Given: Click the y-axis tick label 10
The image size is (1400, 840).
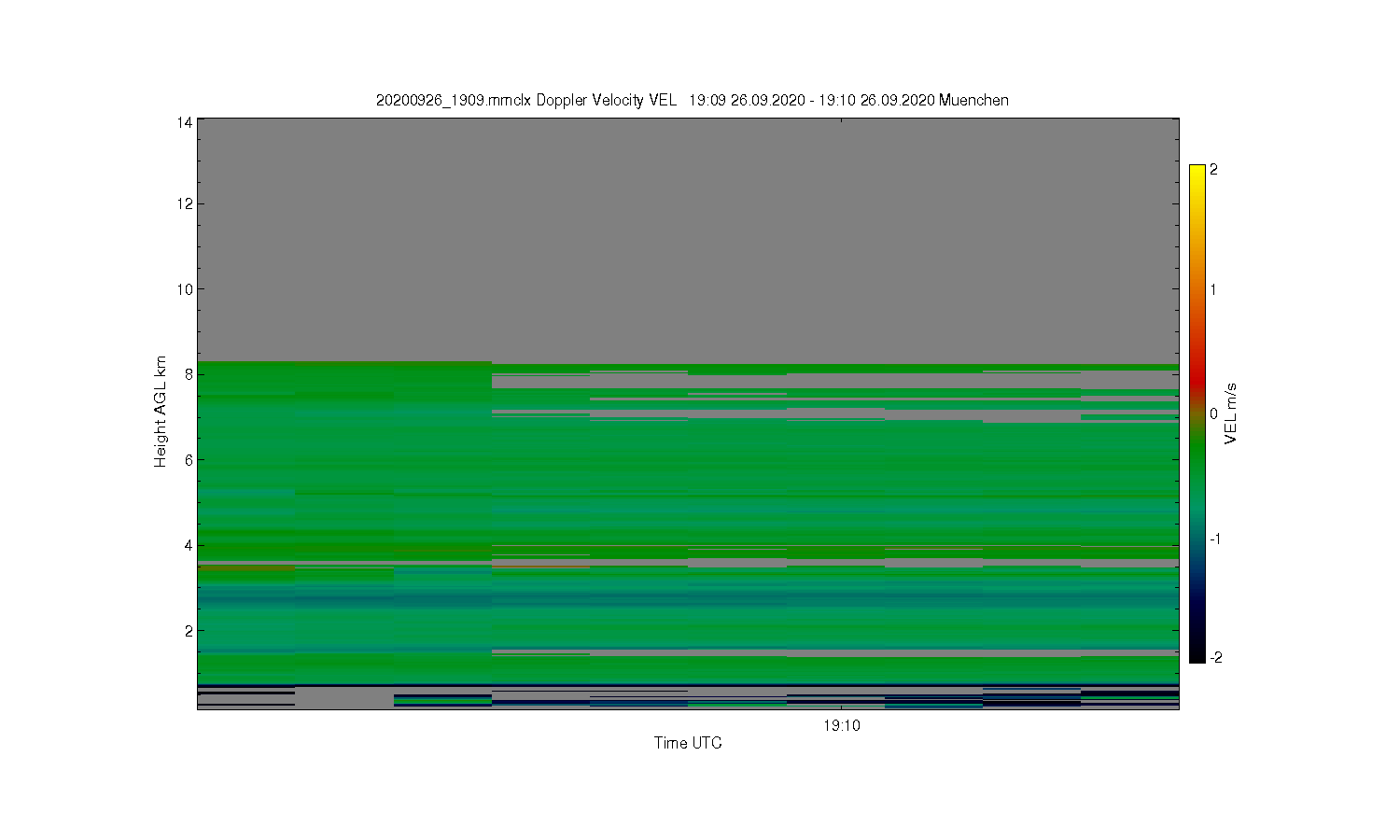Looking at the screenshot, I should [x=185, y=289].
